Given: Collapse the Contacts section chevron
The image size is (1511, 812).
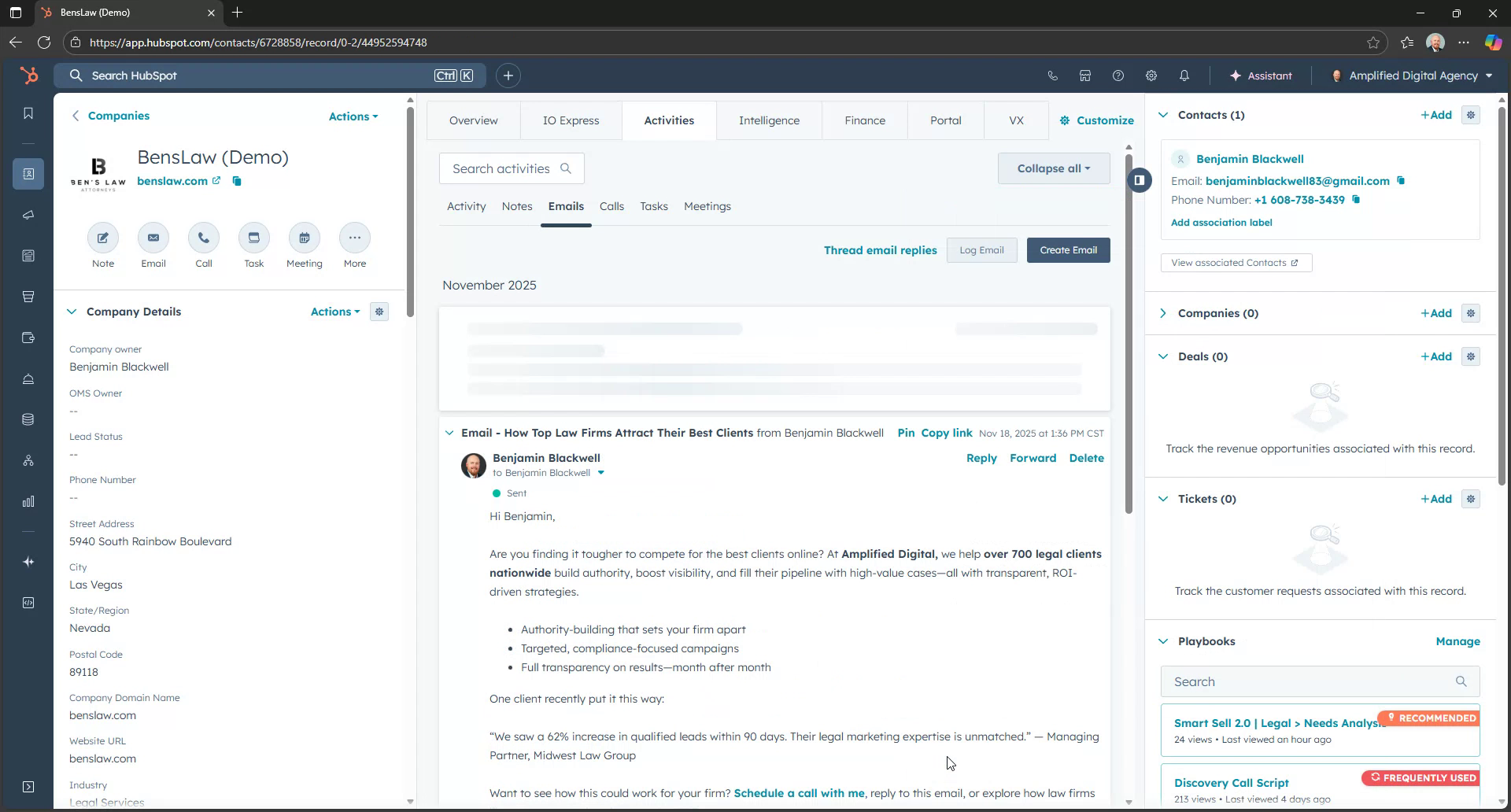Looking at the screenshot, I should click(1163, 114).
